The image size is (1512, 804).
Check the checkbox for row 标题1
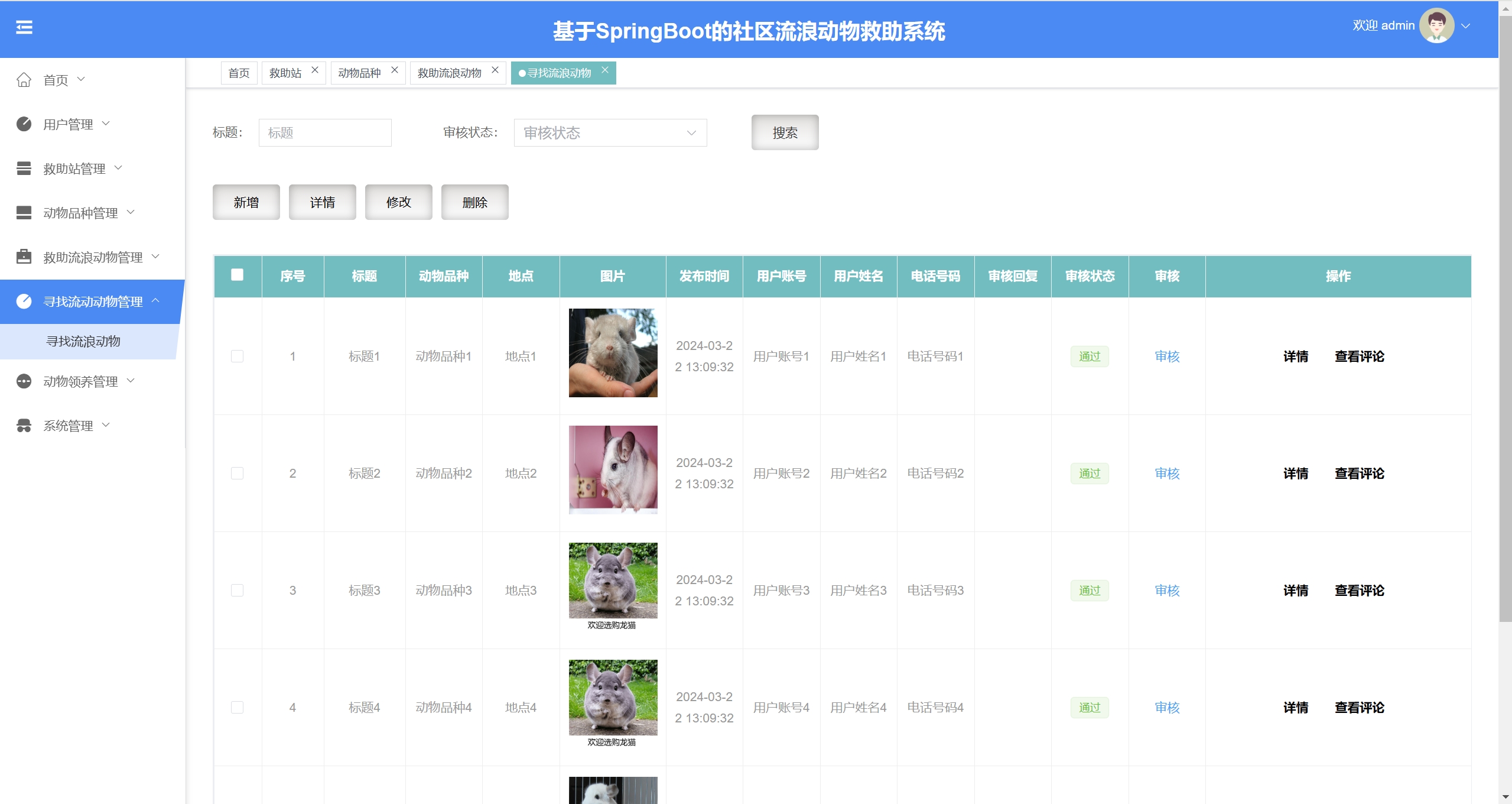point(237,356)
